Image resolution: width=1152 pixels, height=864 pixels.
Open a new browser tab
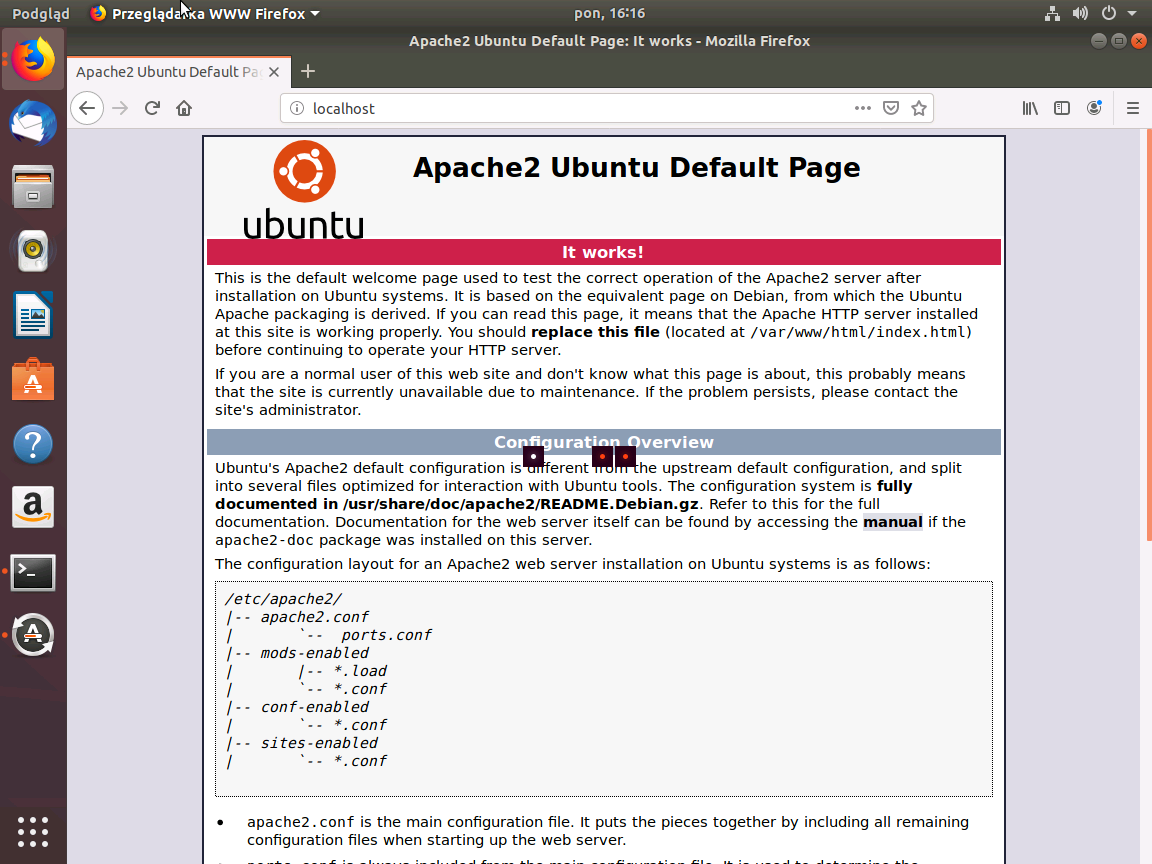[x=308, y=71]
